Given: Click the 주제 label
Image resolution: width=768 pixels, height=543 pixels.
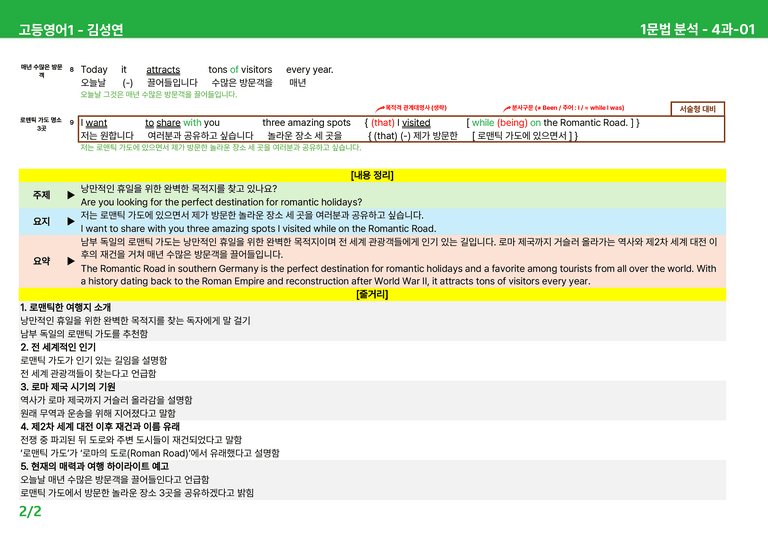Looking at the screenshot, I should point(42,195).
